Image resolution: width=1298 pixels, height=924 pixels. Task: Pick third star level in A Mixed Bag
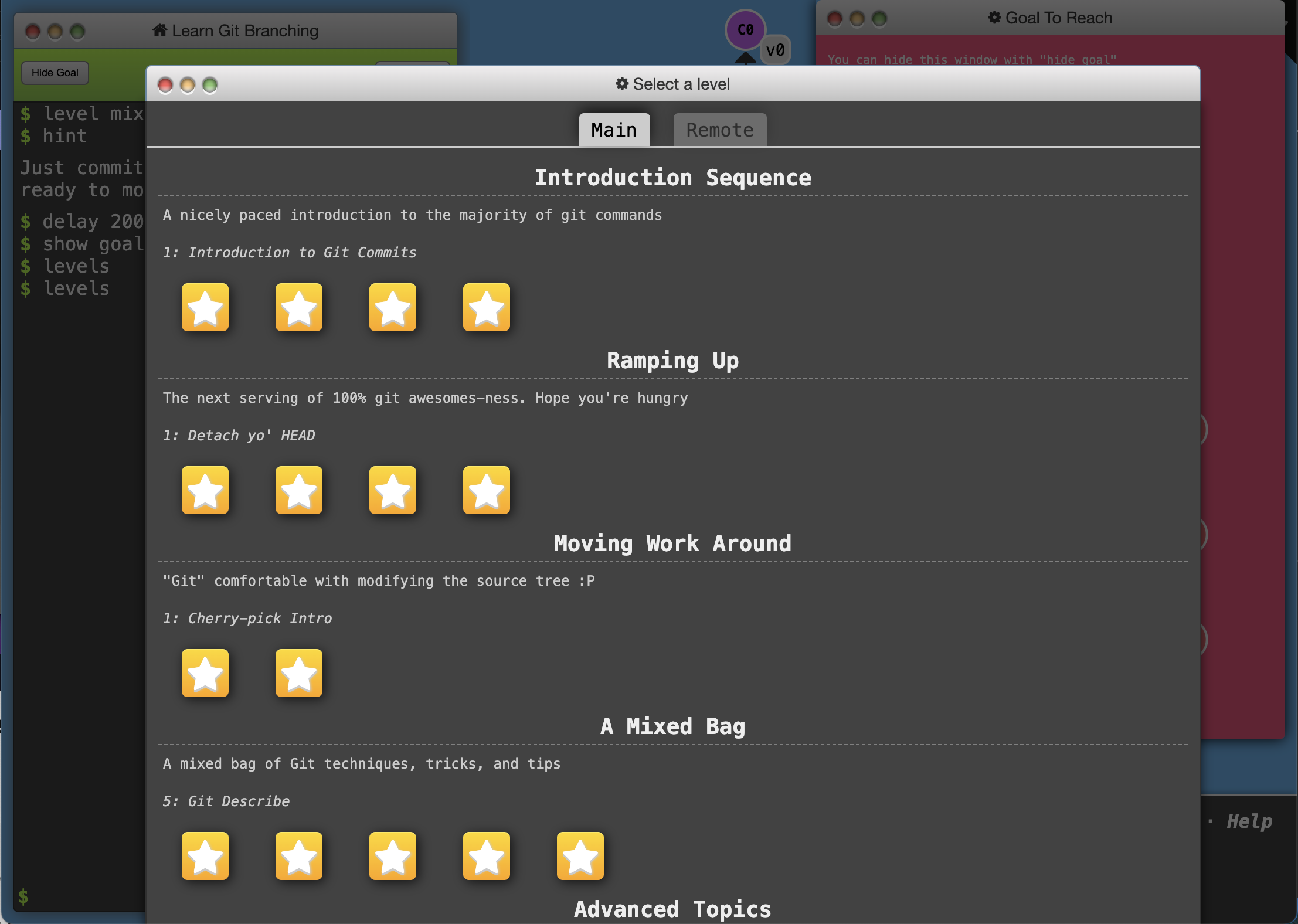[393, 856]
